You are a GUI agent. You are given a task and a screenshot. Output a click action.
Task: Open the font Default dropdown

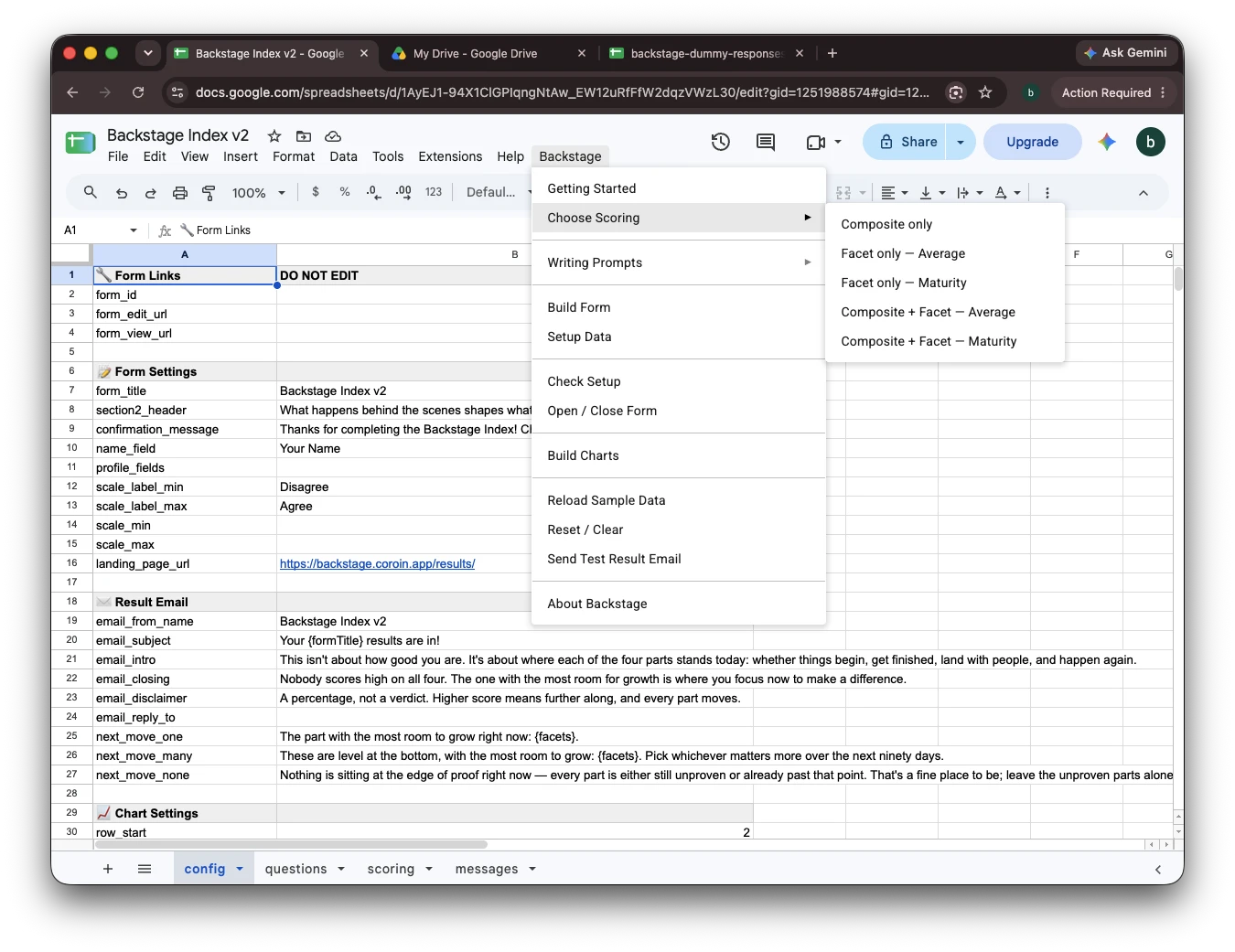[498, 193]
